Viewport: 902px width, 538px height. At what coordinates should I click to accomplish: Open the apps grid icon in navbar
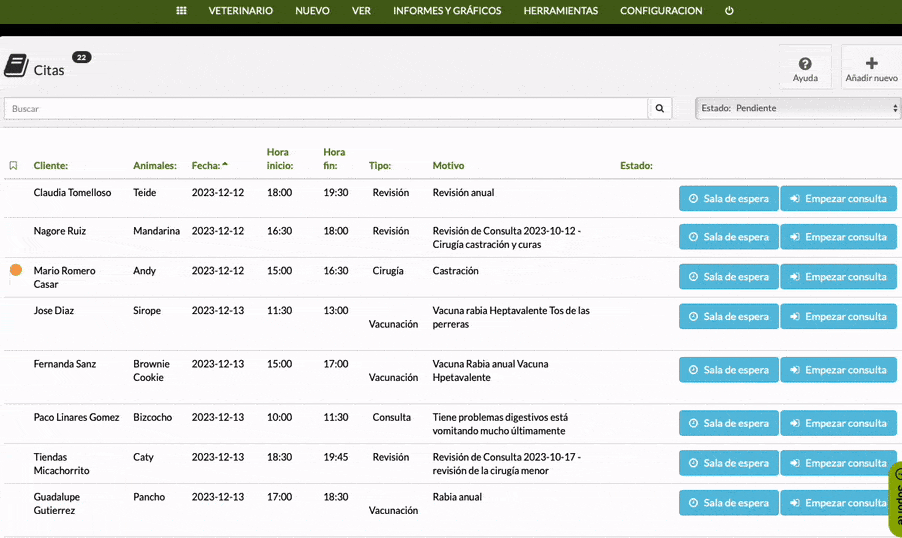pos(181,11)
